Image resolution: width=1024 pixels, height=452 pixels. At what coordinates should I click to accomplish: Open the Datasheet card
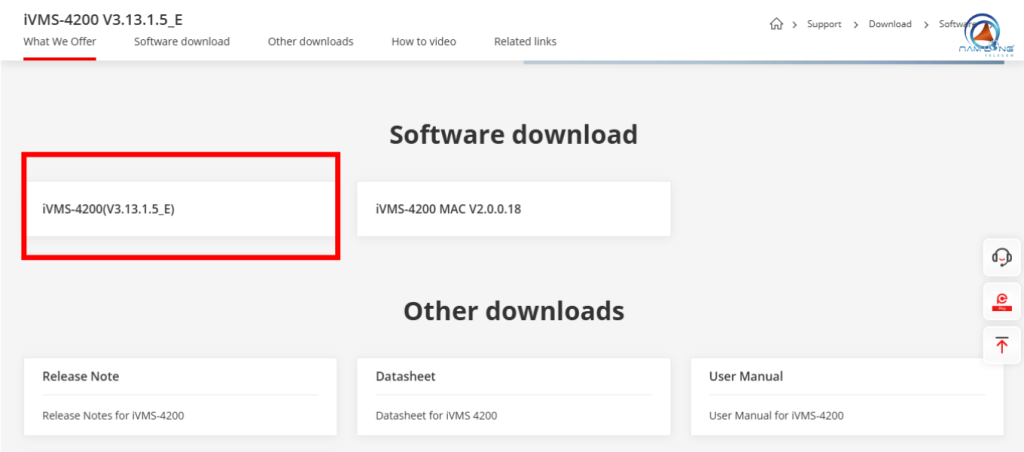(x=513, y=396)
